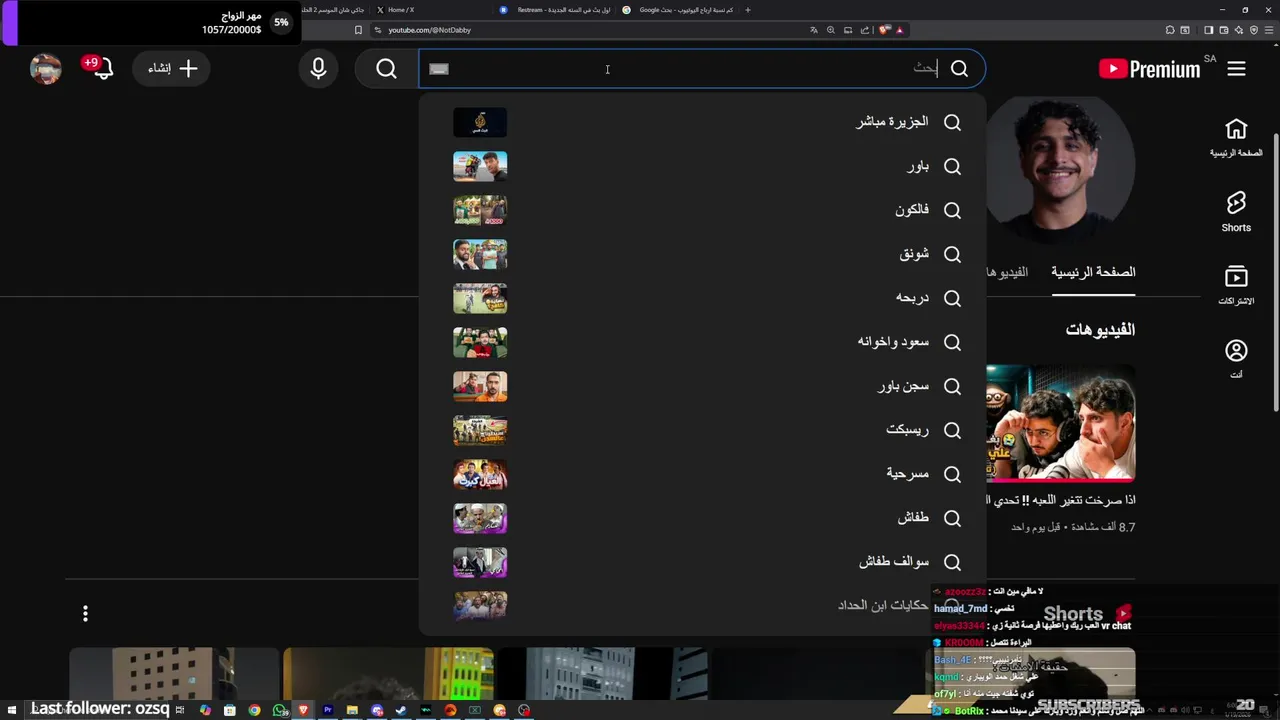
Task: Click the channel profile picture
Action: [x=1061, y=172]
